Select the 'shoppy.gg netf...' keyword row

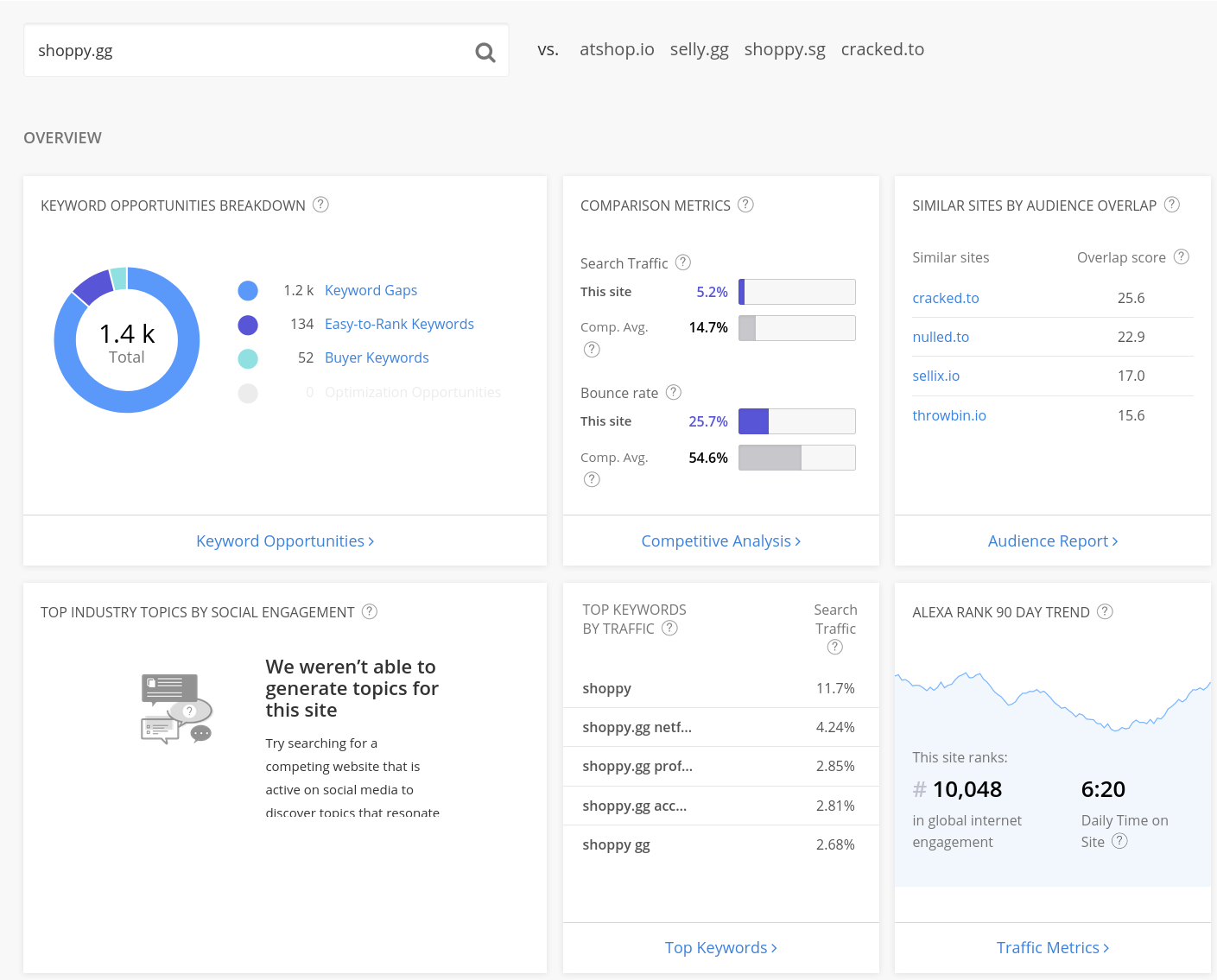(x=721, y=727)
